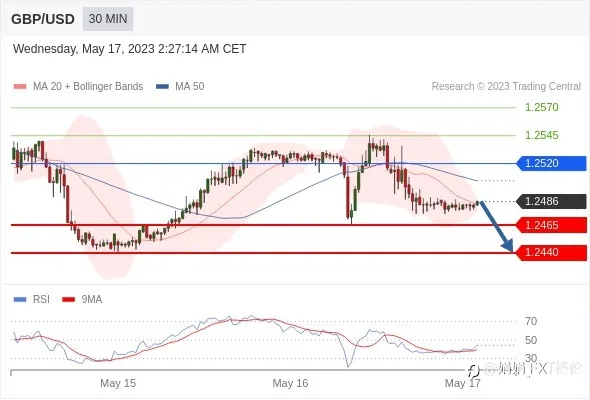The image size is (590, 400).
Task: Click the 1.2545 resistance level label
Action: coord(541,135)
